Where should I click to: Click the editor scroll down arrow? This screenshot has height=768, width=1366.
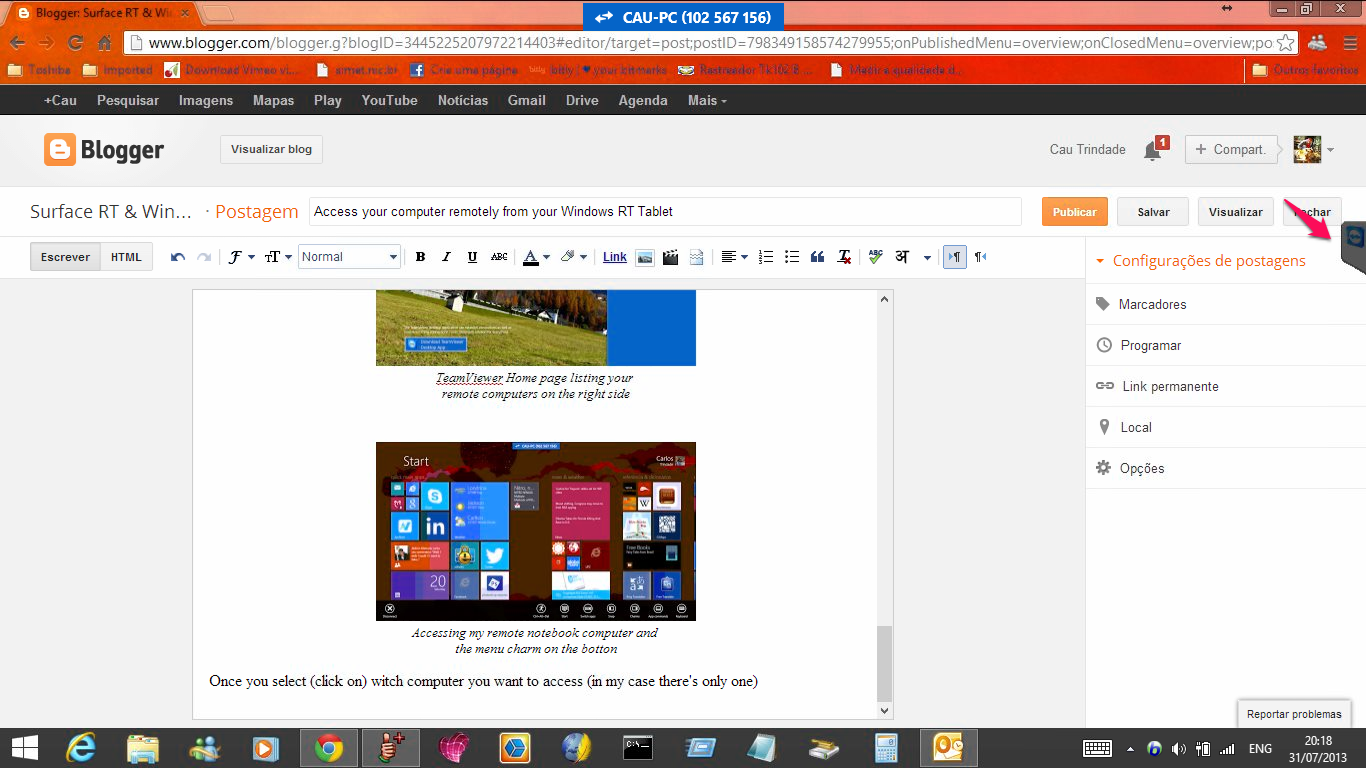point(884,710)
